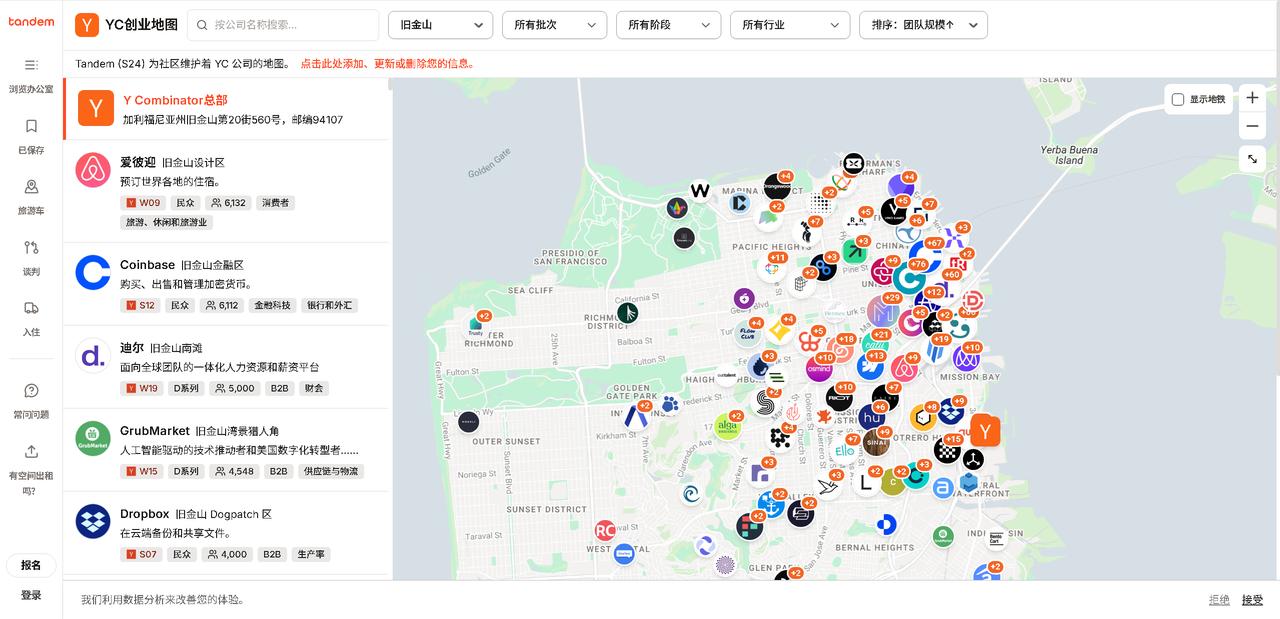
Task: Open the 谈判 section in sidebar
Action: [x=31, y=258]
